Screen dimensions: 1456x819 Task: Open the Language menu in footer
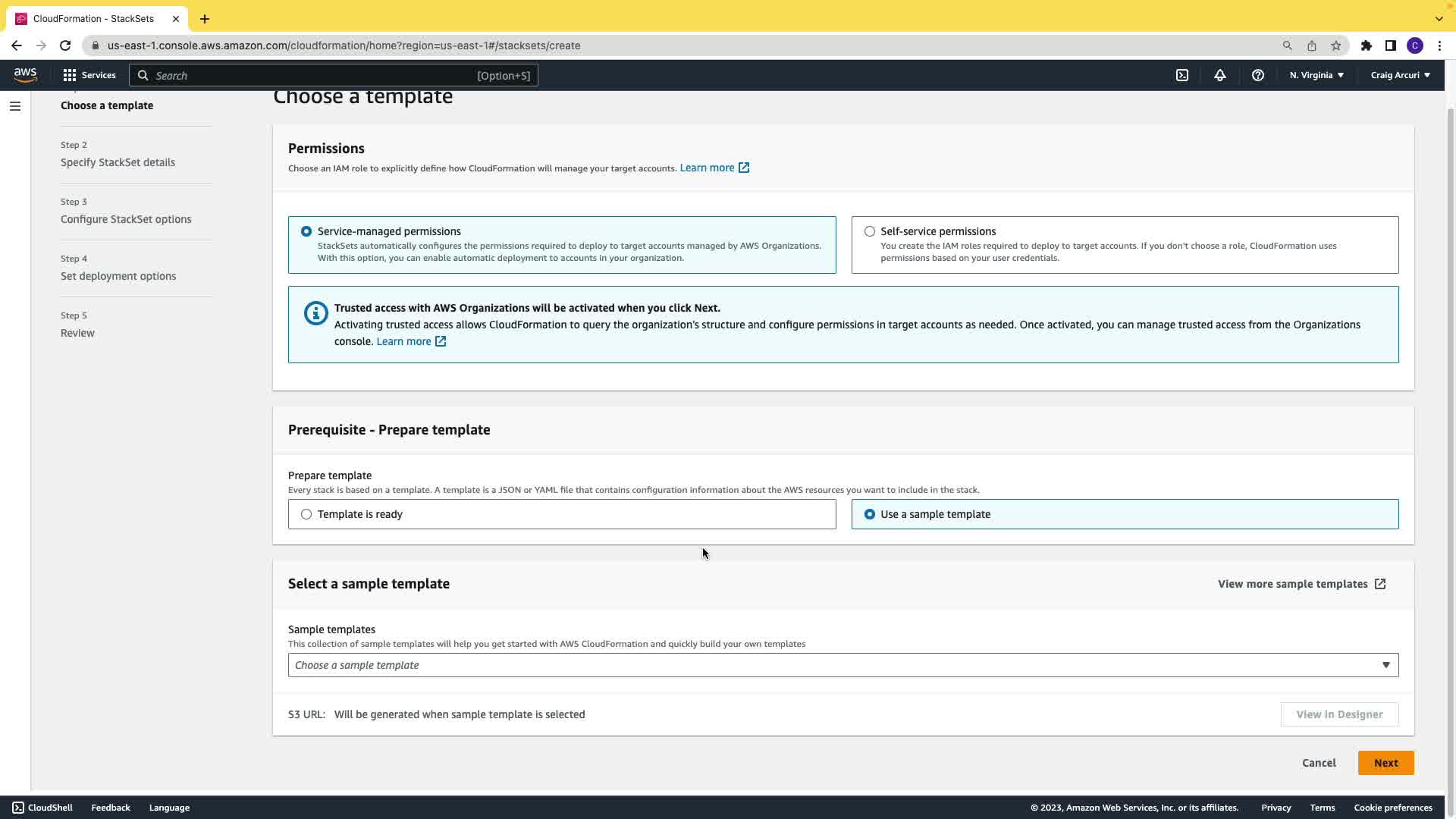[169, 808]
